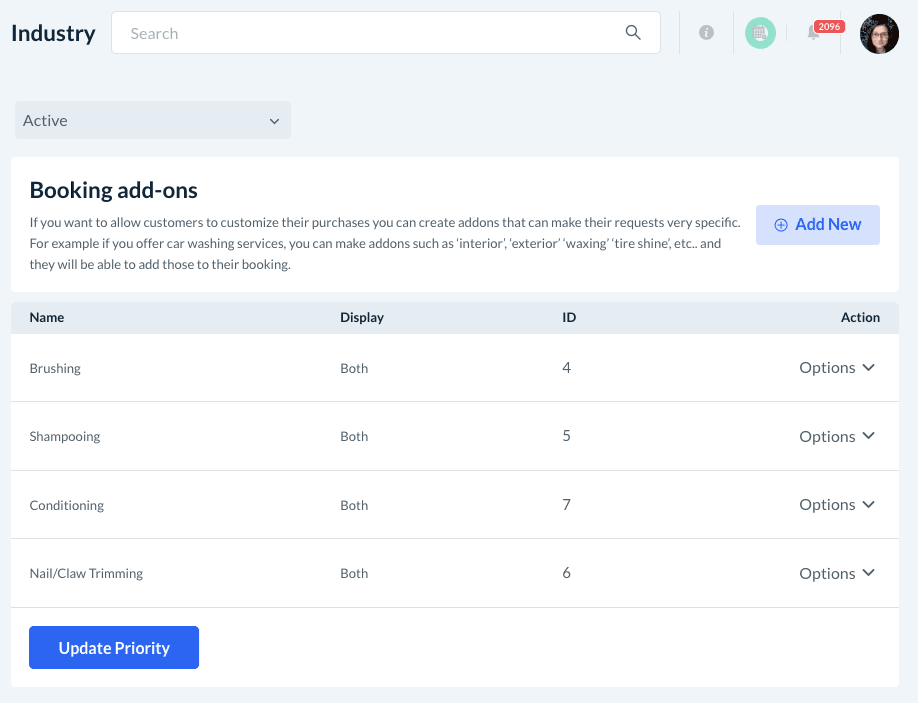The width and height of the screenshot is (918, 703).
Task: Expand Options for Shampooing
Action: coord(837,436)
